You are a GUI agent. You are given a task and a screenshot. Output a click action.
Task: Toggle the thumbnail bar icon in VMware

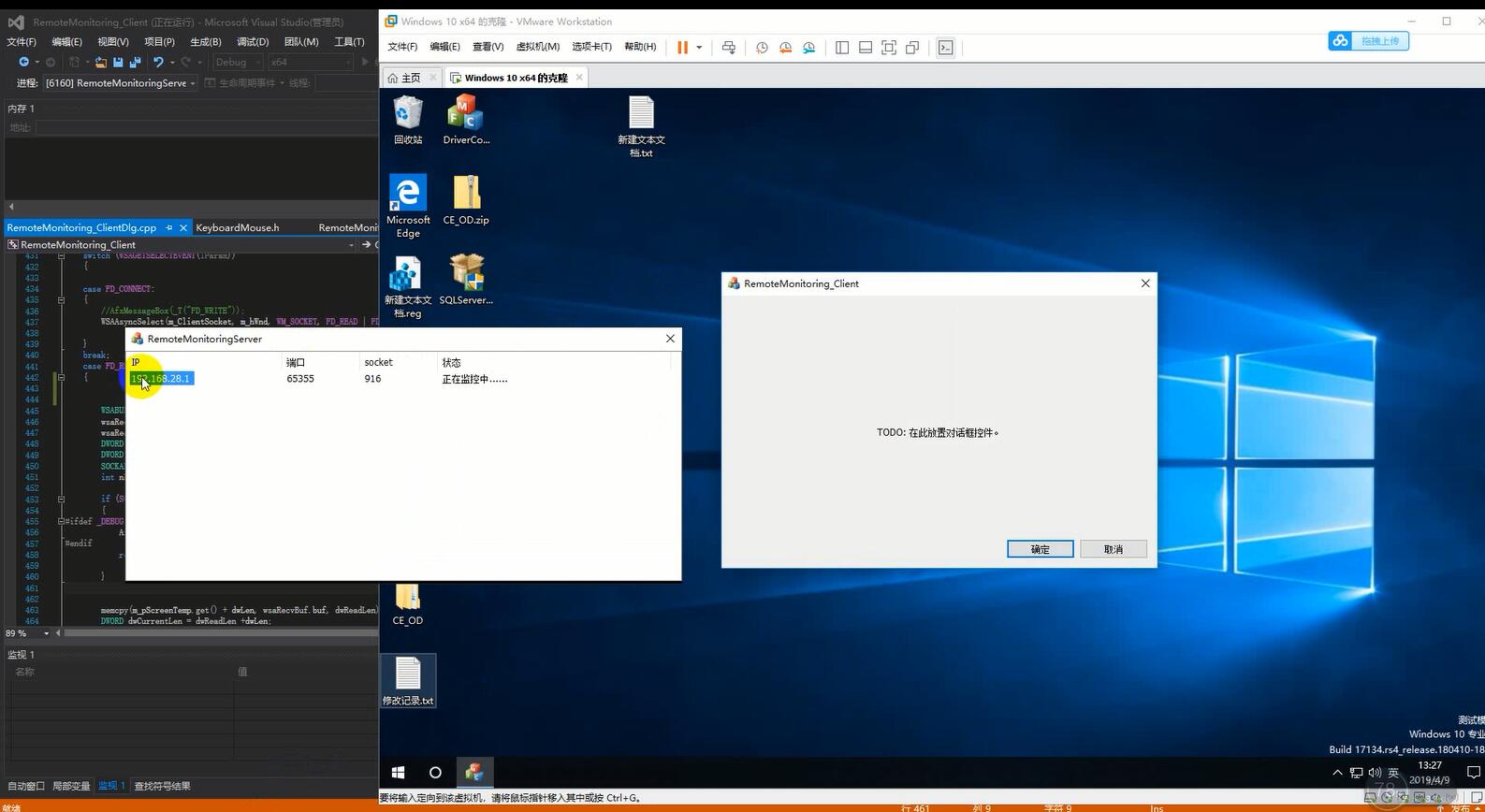pyautogui.click(x=866, y=48)
